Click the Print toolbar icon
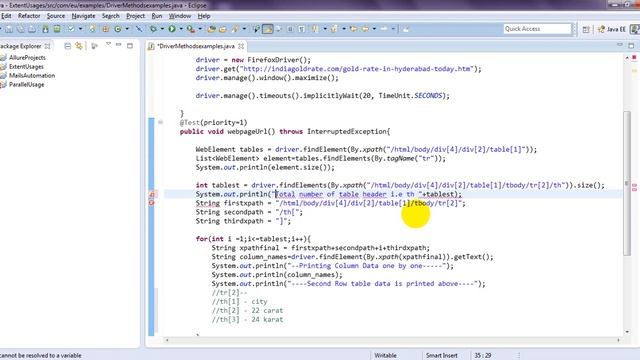This screenshot has height=360, width=640. 32,29
